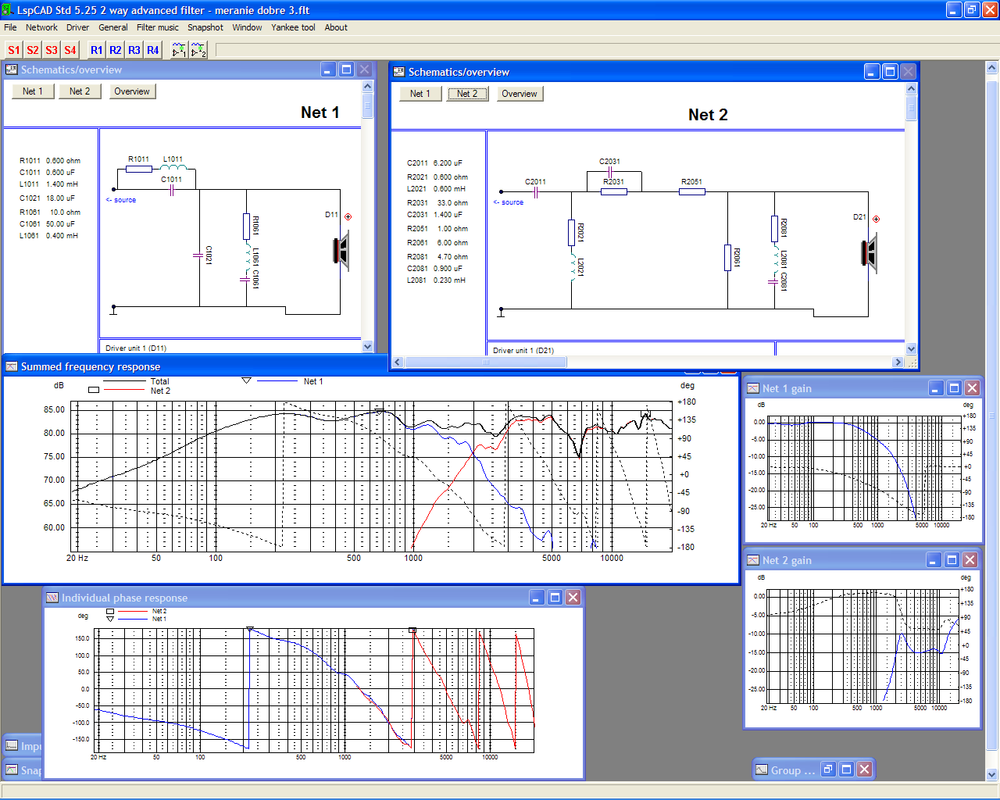Click the S4 snapshot toolbar button
Screen dimensions: 1000x800
tap(70, 50)
